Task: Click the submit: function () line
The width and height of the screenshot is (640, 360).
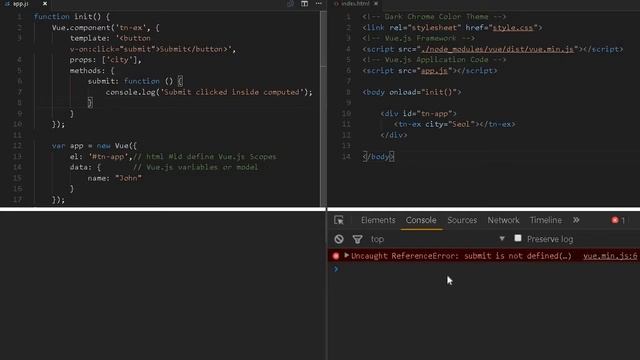Action: pyautogui.click(x=135, y=81)
